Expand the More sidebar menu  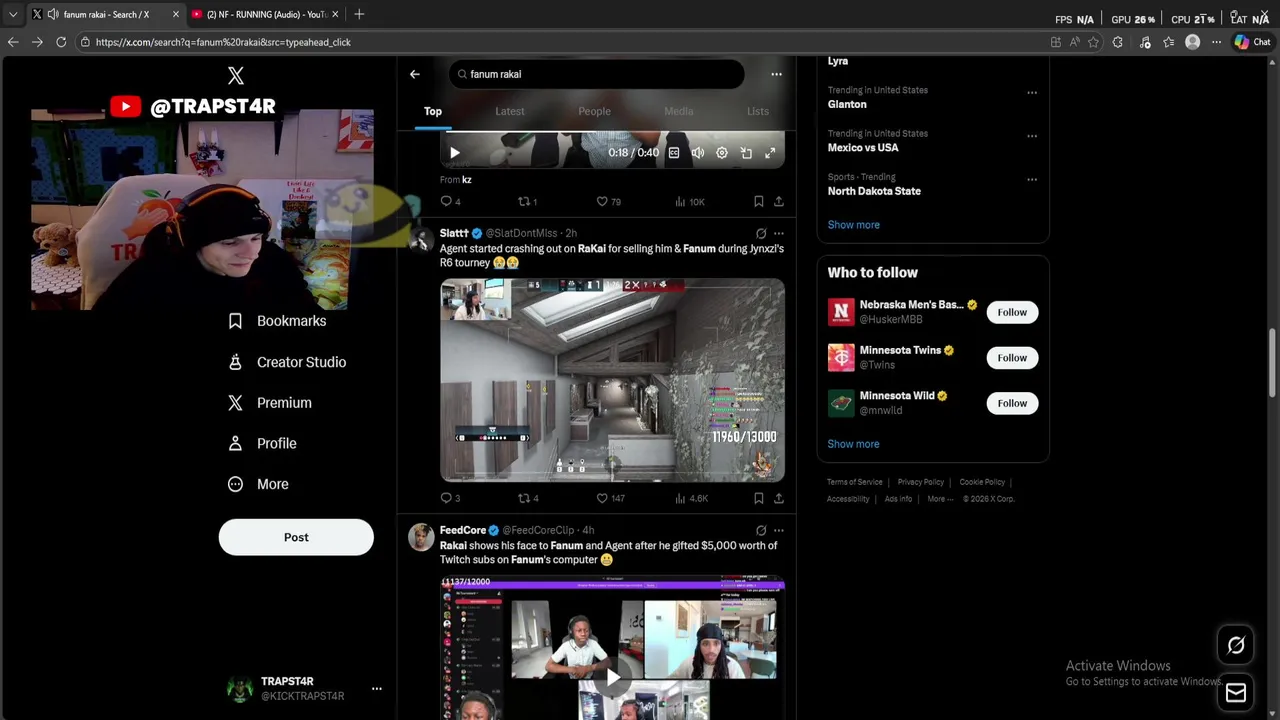point(259,484)
